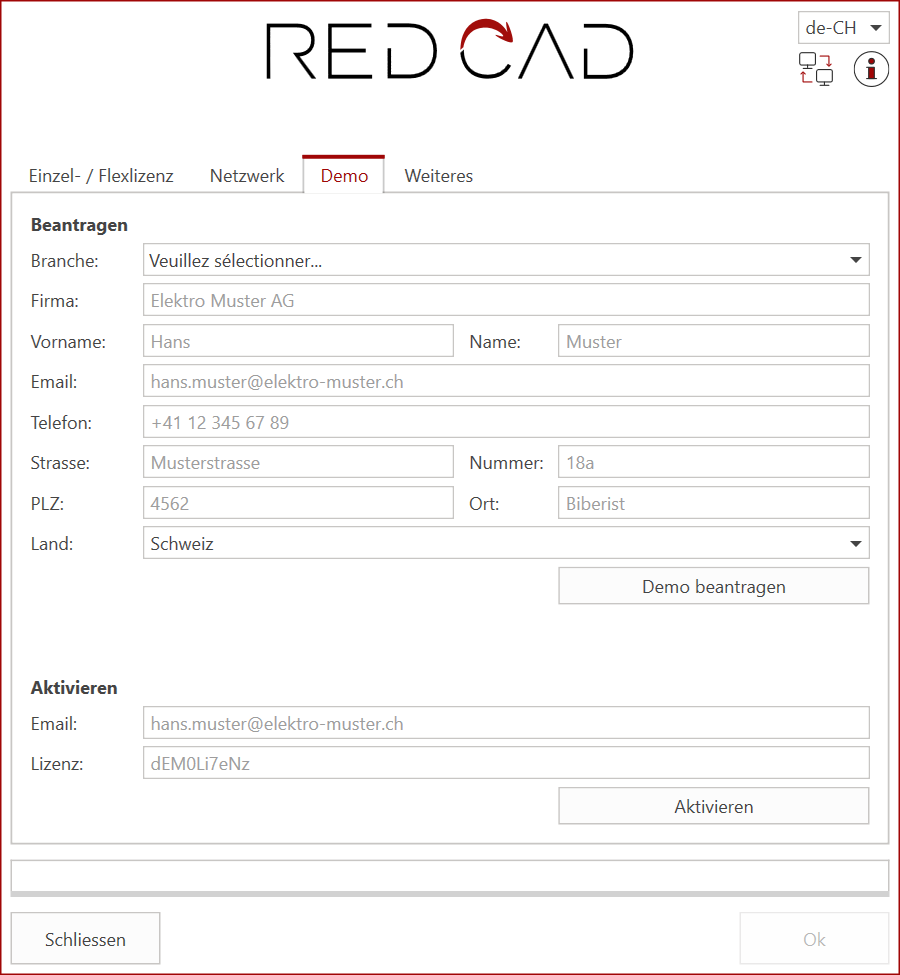Image resolution: width=900 pixels, height=975 pixels.
Task: Click the Lizenz code field
Action: 506,762
